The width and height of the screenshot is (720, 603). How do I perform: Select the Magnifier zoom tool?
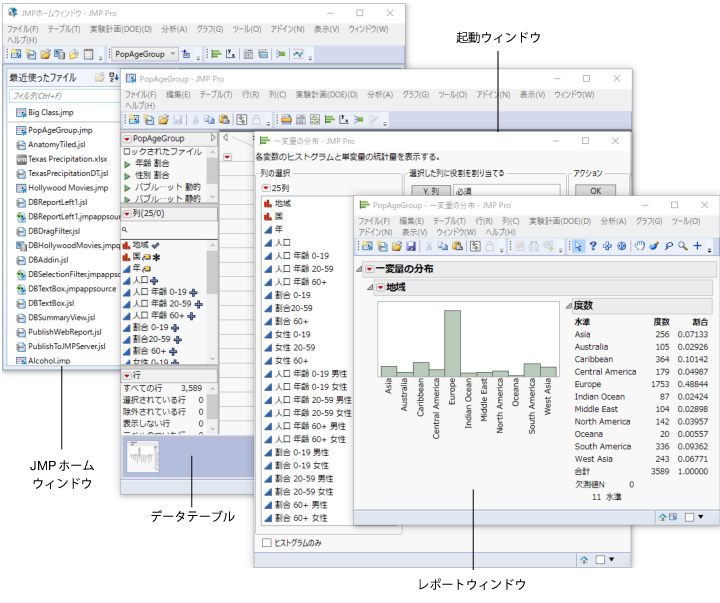coord(683,246)
